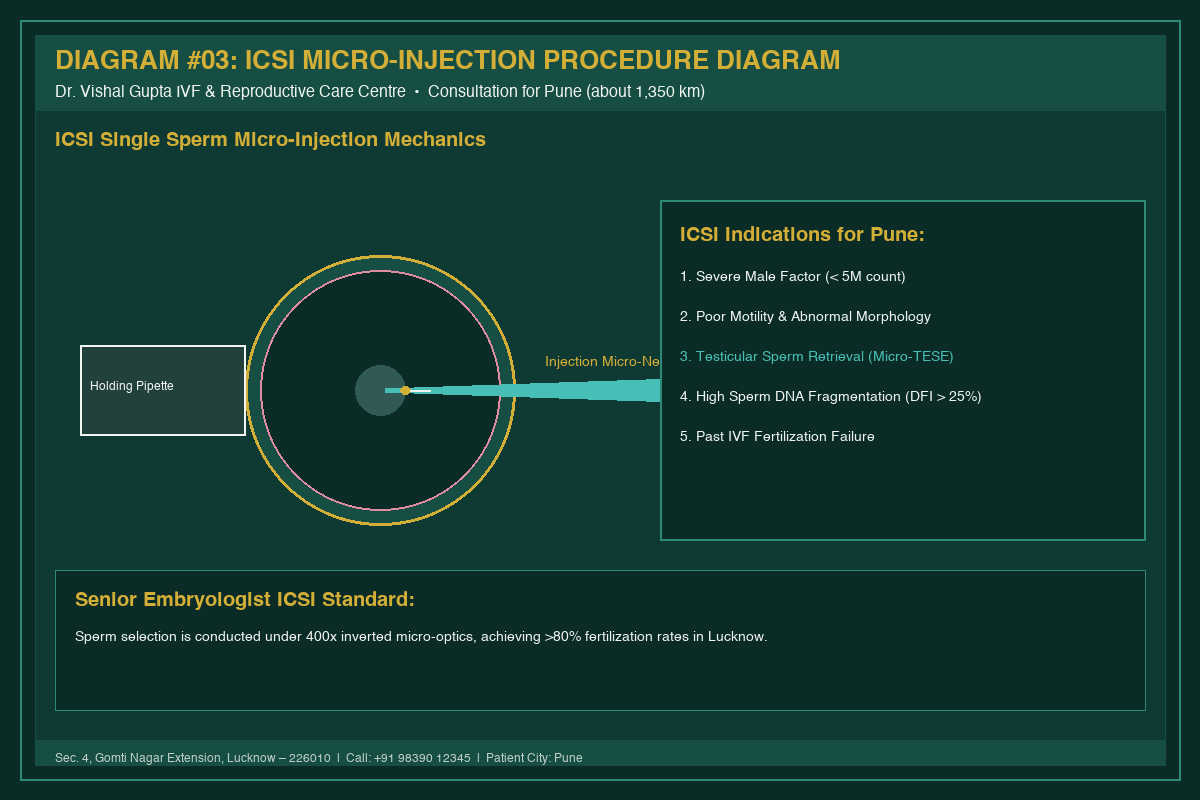Click the orange sperm dot at needle tip
The image size is (1200, 800).
[x=405, y=390]
